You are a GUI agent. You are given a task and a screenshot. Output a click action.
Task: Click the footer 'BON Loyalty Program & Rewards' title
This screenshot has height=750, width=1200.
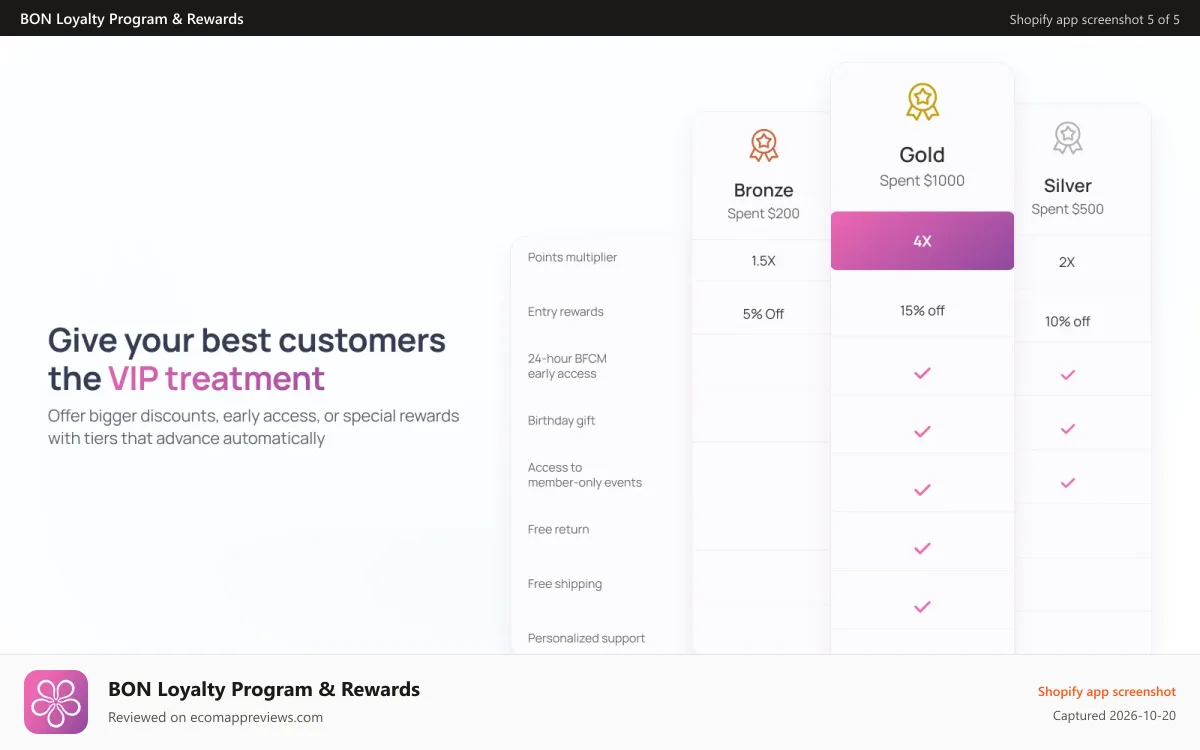(264, 689)
